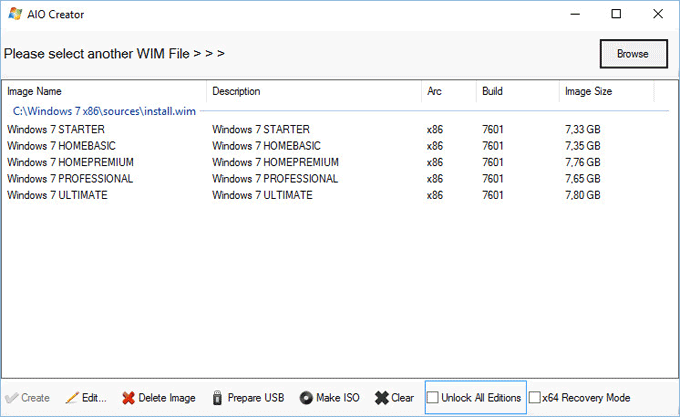This screenshot has width=680, height=417.
Task: Close the AIO Creator window
Action: click(658, 14)
